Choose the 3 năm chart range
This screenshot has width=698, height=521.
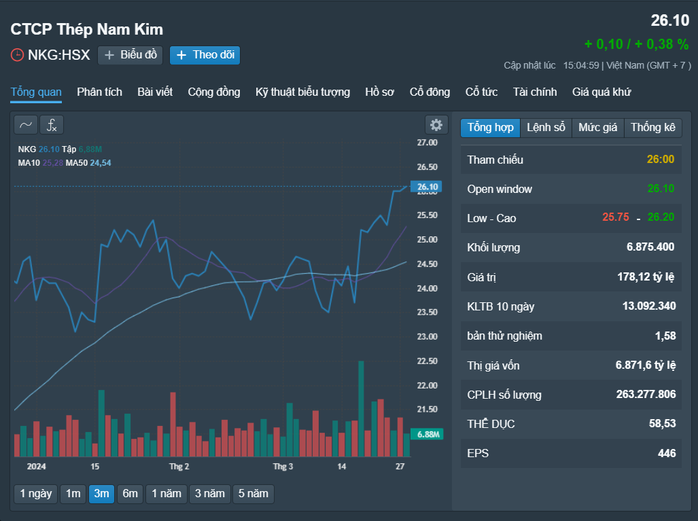point(210,494)
